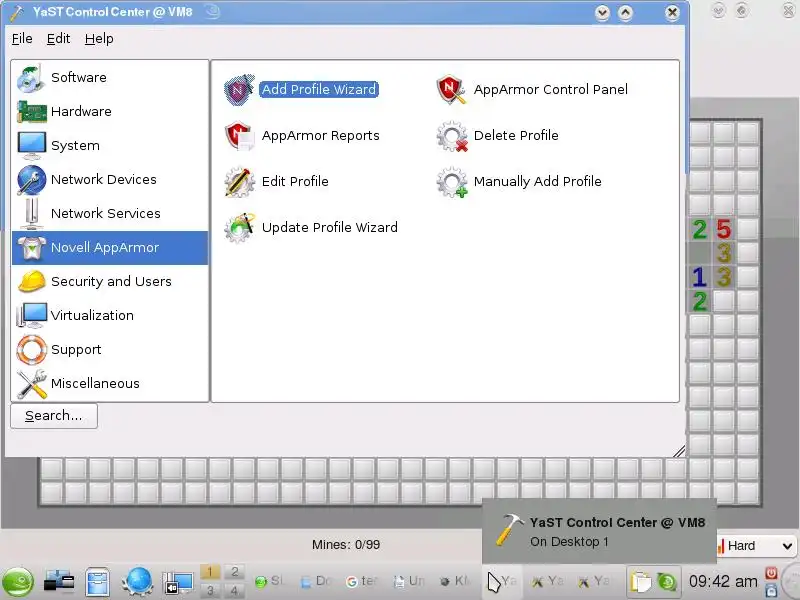Image resolution: width=800 pixels, height=600 pixels.
Task: Click the desktop computer icon in taskbar
Action: [x=59, y=582]
